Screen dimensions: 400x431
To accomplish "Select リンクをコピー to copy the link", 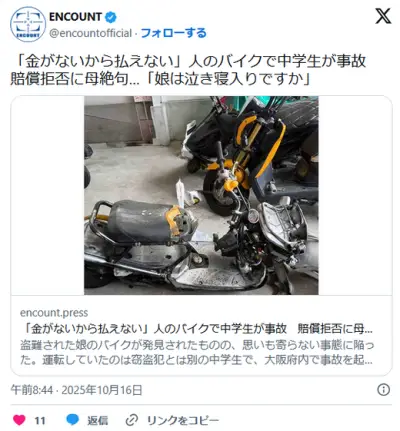I will [183, 420].
